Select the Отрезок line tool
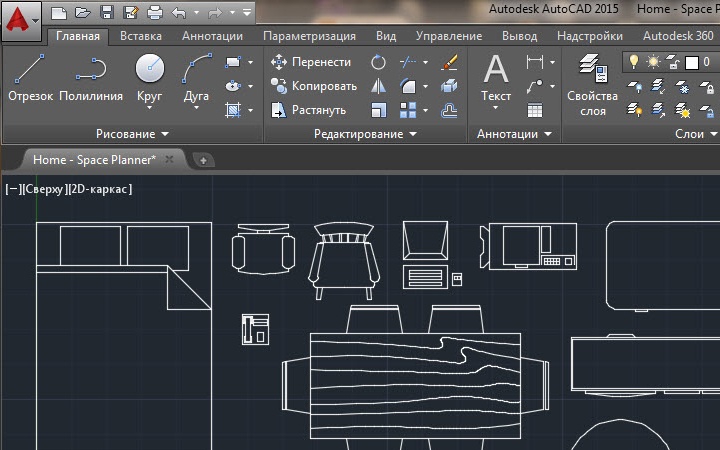 [x=30, y=77]
